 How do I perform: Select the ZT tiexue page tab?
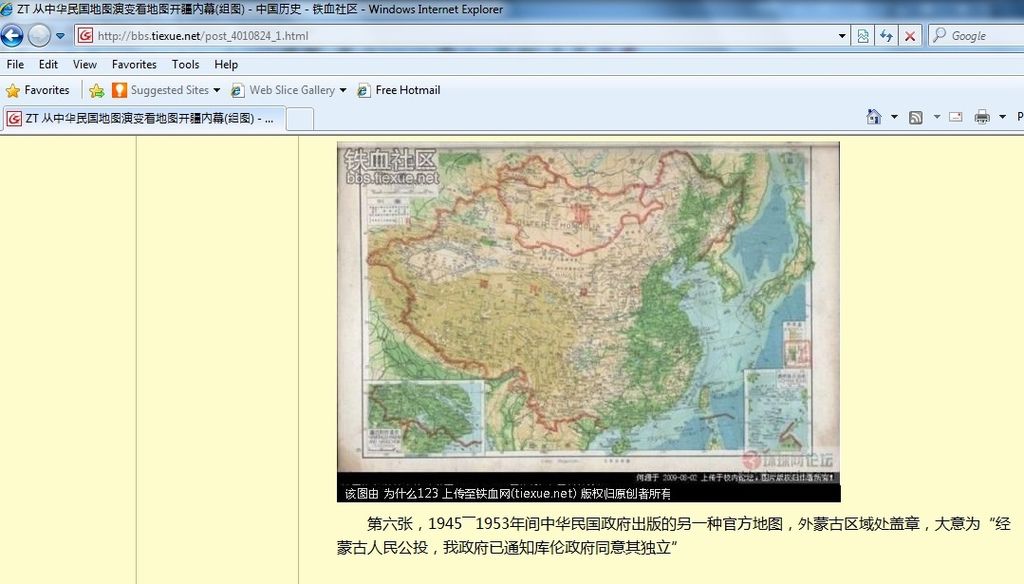(143, 118)
